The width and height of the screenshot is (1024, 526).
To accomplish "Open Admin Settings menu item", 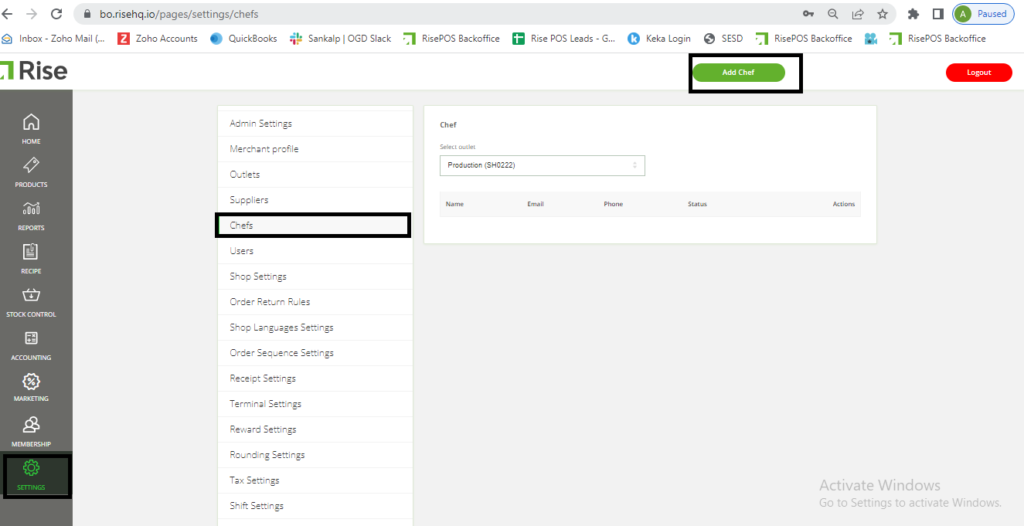I will click(261, 124).
